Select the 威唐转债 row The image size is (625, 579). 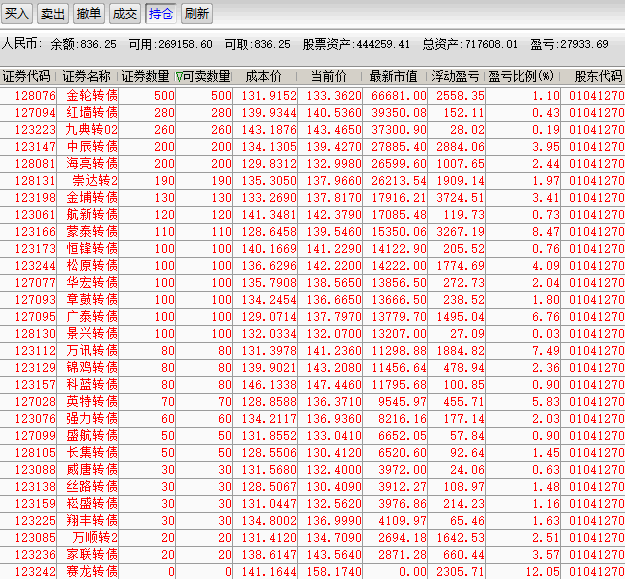click(x=312, y=470)
